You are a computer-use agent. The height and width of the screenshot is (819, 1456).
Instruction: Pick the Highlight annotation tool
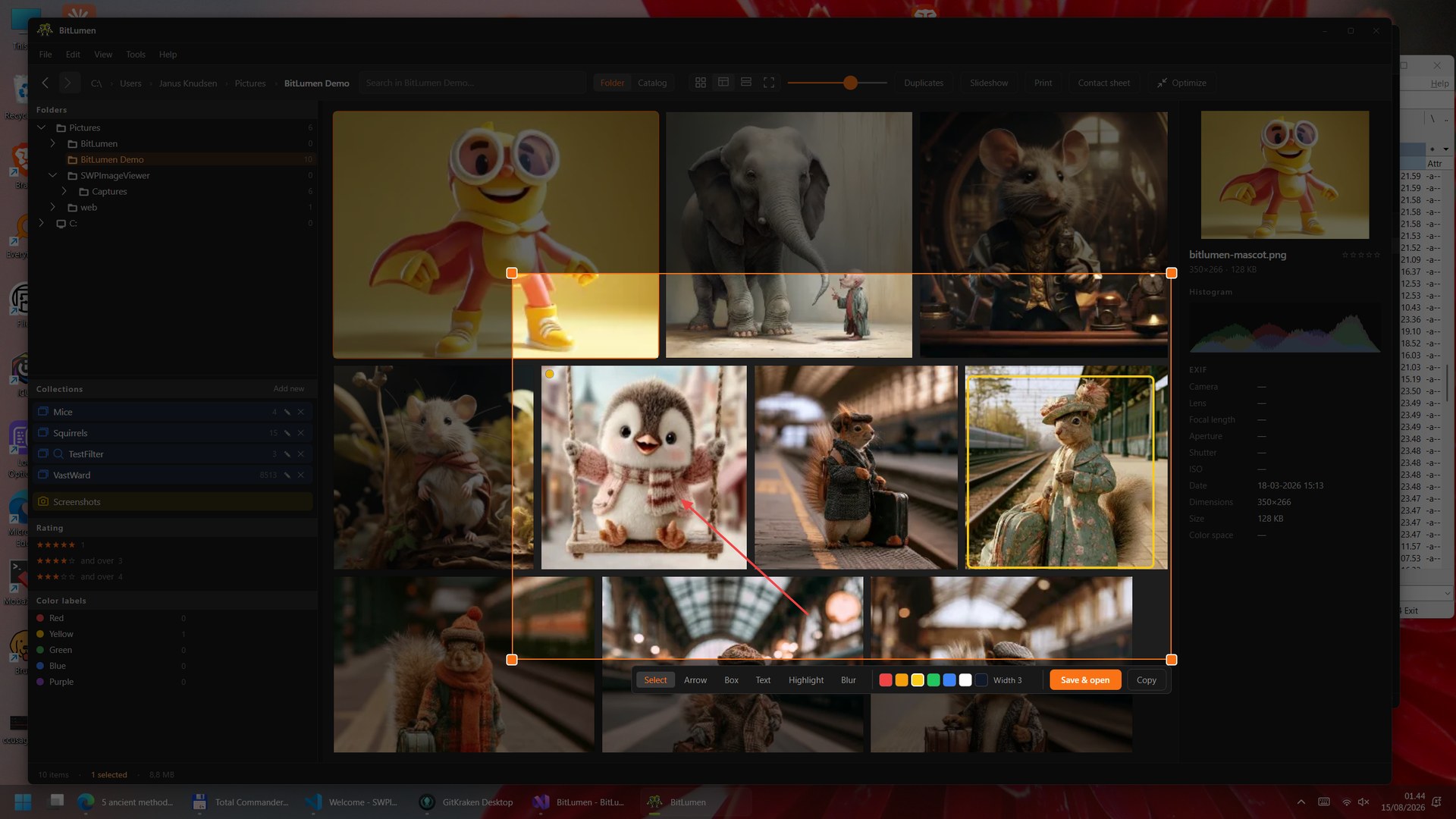coord(805,680)
